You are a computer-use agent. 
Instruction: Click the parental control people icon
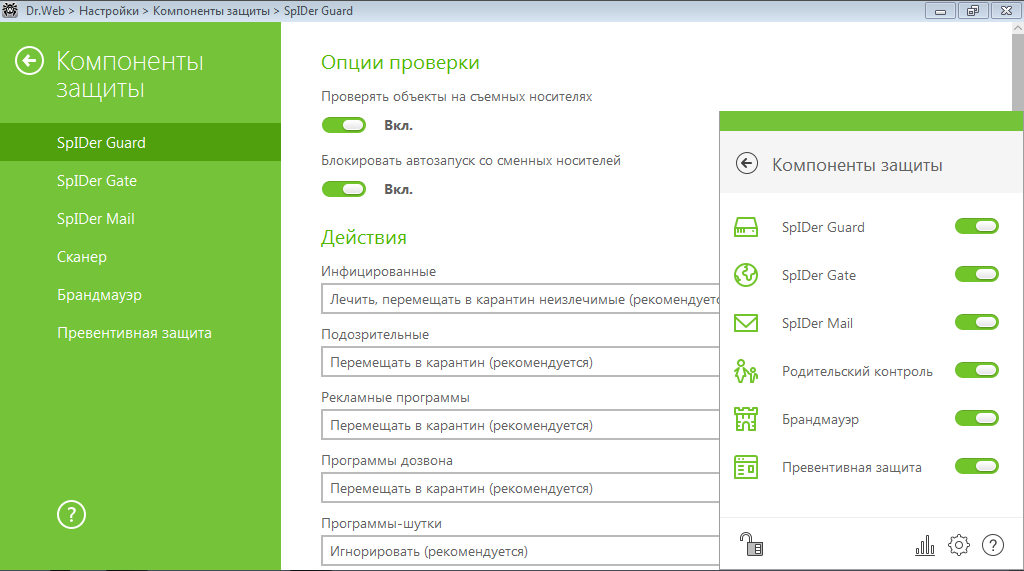[x=746, y=371]
